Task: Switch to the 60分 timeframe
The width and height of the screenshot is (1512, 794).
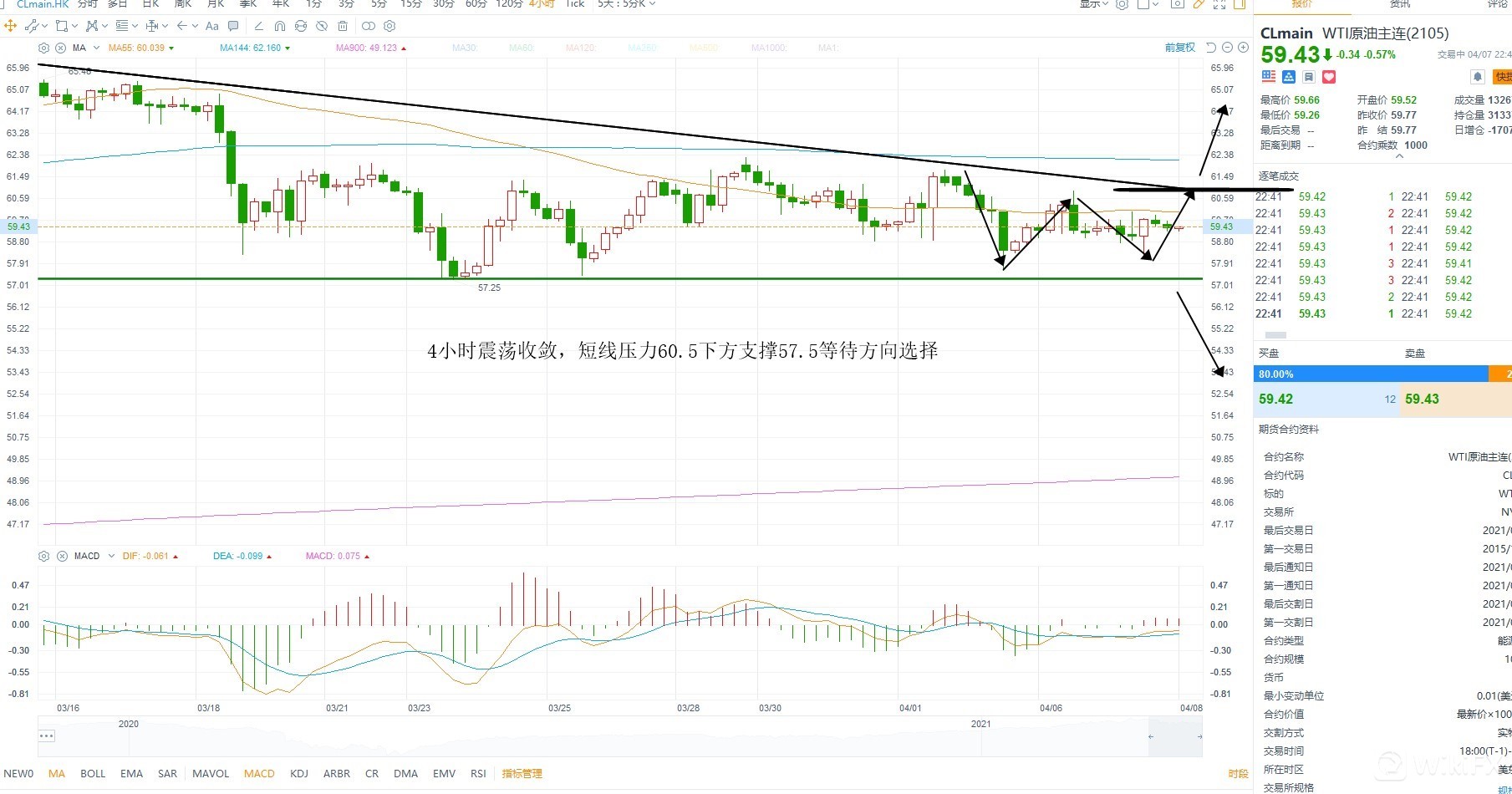Action: [476, 4]
